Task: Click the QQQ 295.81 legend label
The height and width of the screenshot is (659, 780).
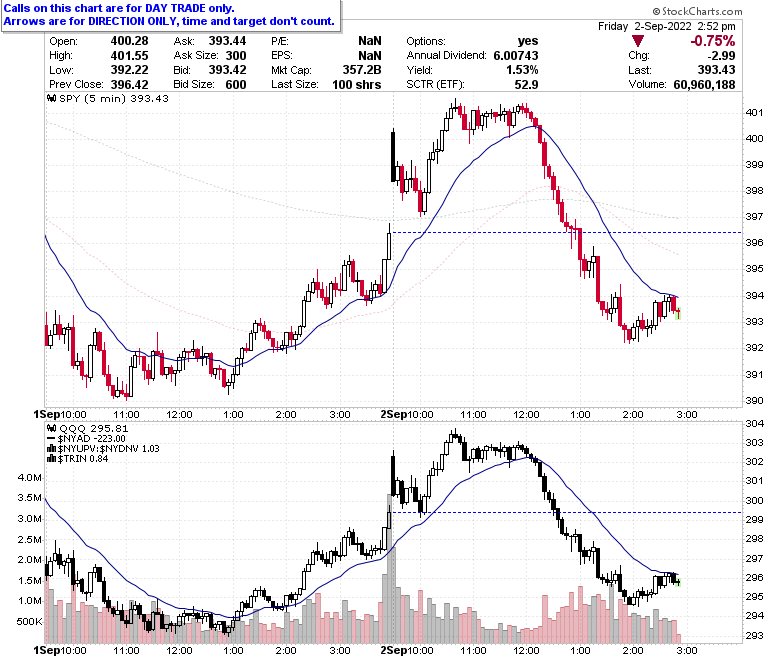Action: (94, 428)
